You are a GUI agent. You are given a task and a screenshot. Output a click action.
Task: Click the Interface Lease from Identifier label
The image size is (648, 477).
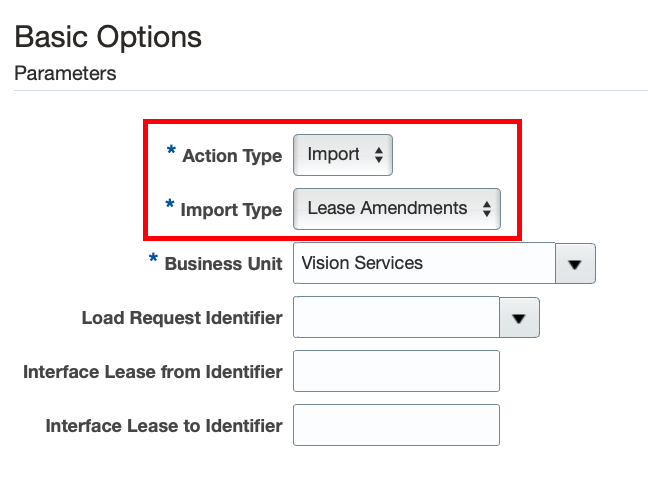pos(152,372)
